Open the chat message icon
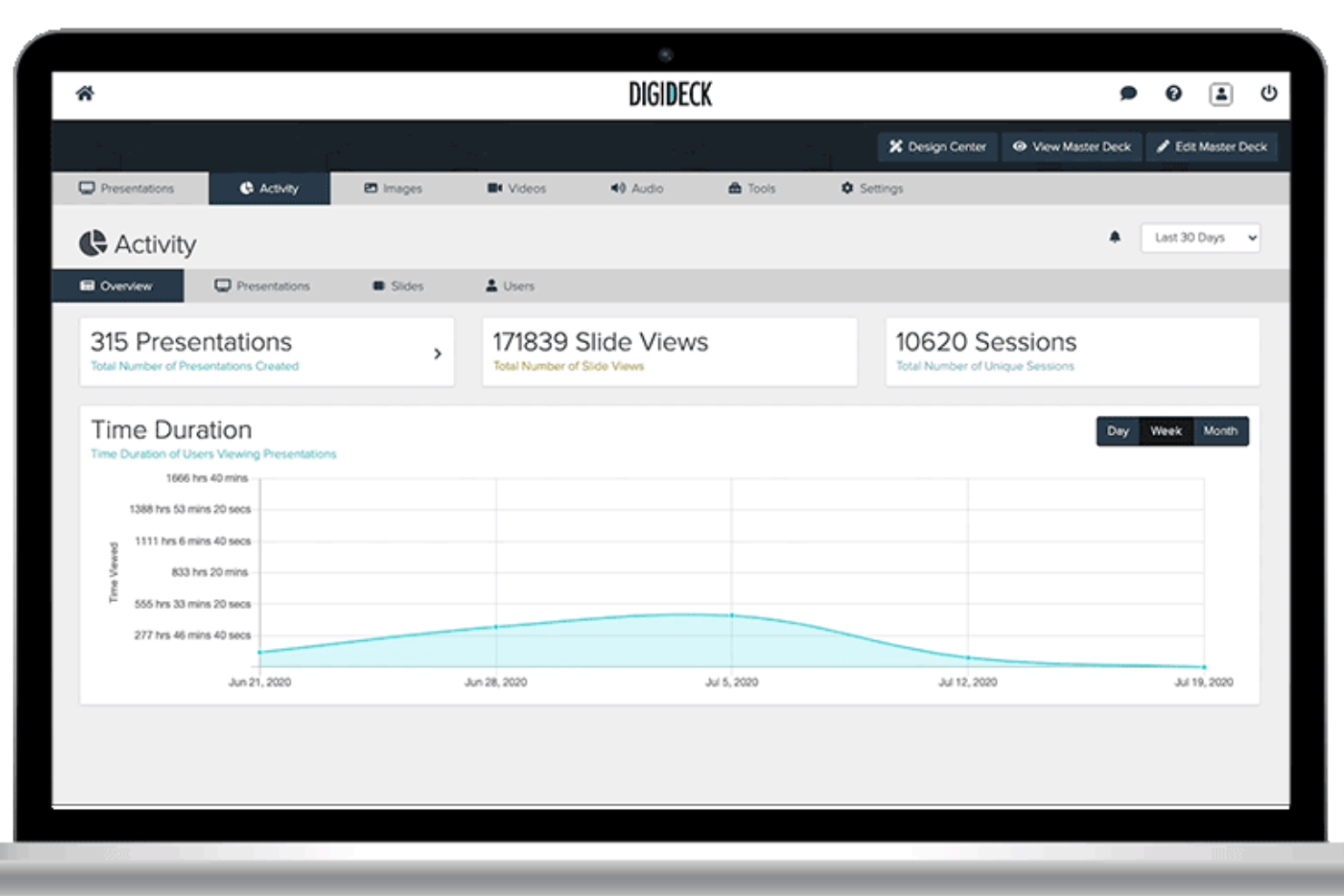 [1128, 94]
